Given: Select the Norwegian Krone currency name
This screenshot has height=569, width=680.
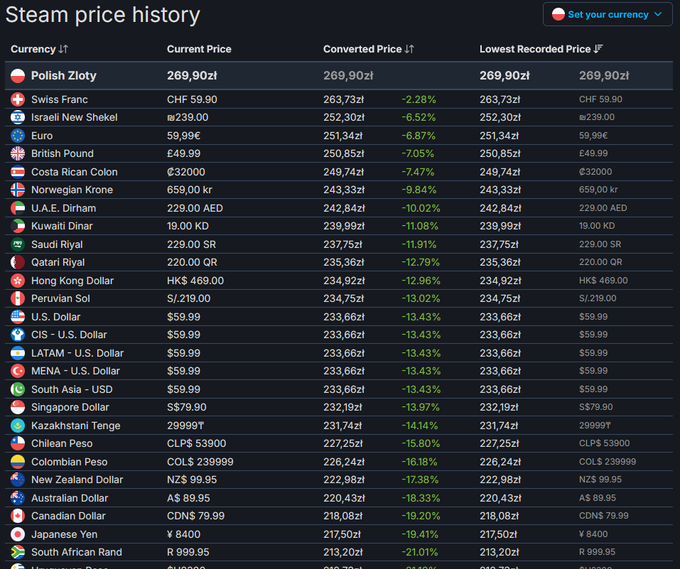Looking at the screenshot, I should 72,190.
